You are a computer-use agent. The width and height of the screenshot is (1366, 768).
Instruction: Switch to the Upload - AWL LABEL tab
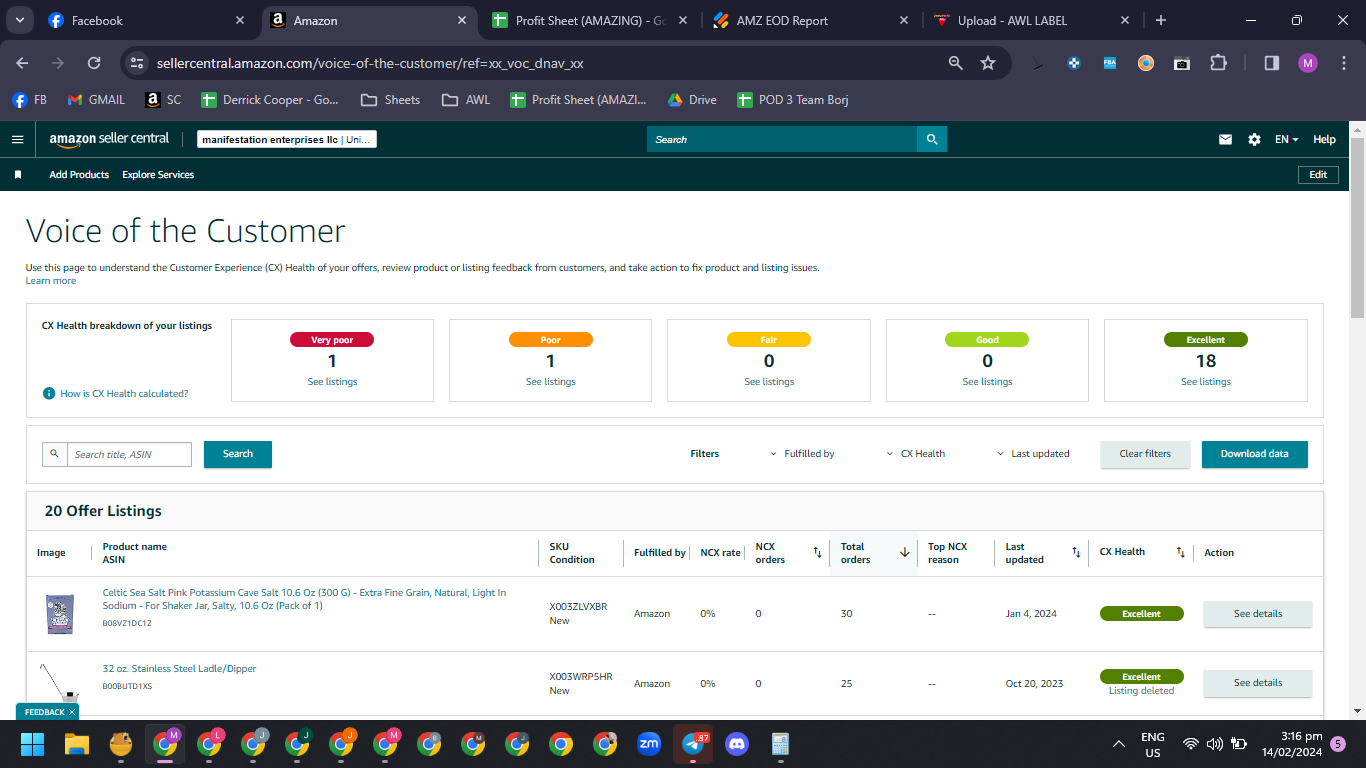coord(1032,20)
